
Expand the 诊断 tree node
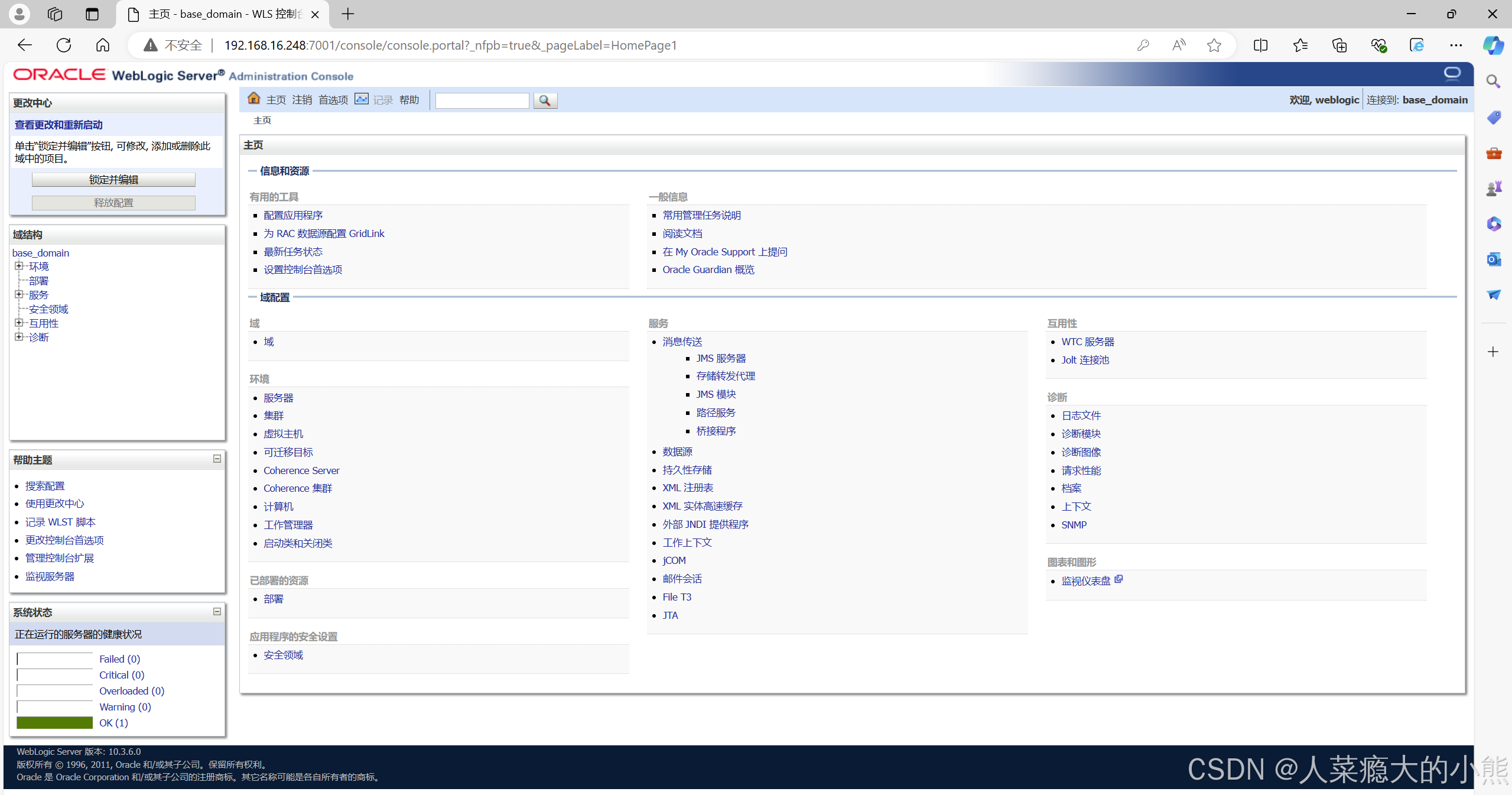(19, 337)
